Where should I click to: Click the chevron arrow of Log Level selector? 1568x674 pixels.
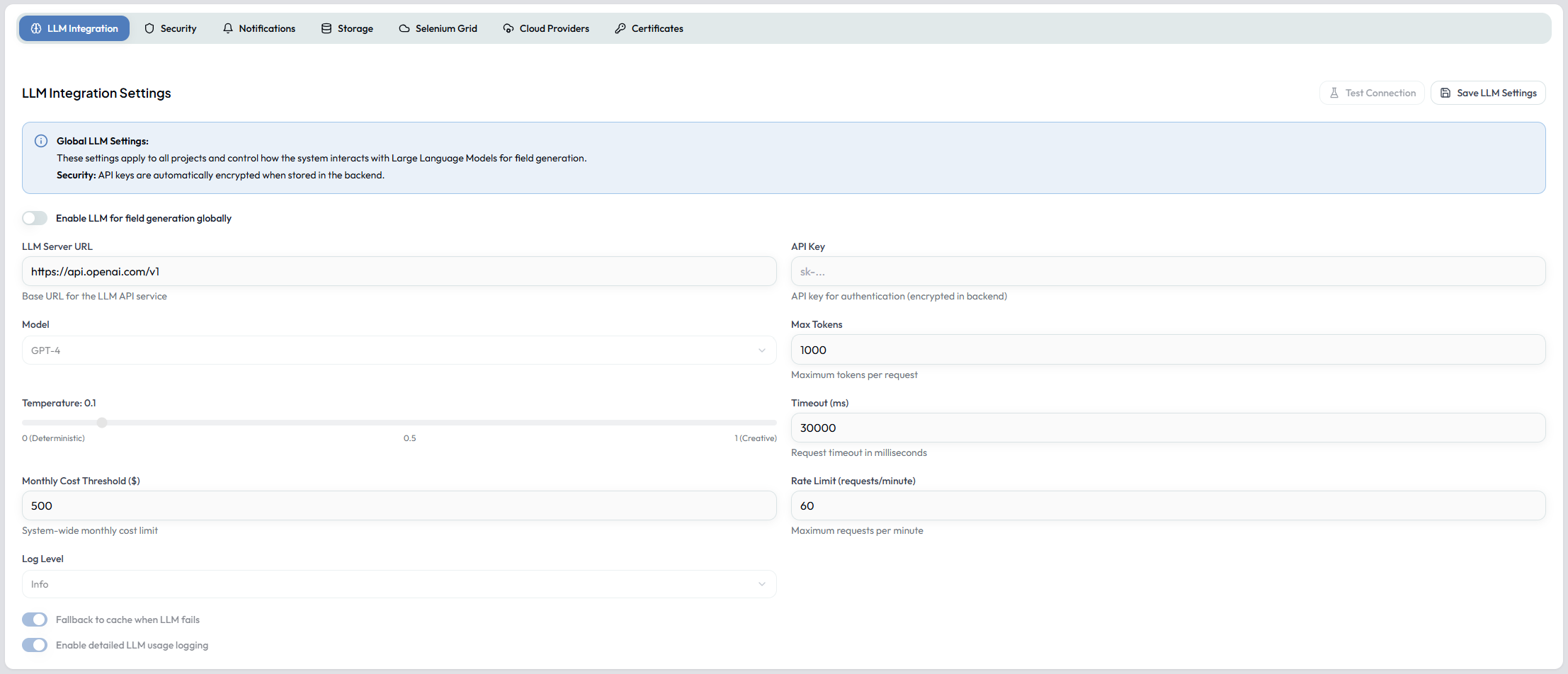click(762, 584)
